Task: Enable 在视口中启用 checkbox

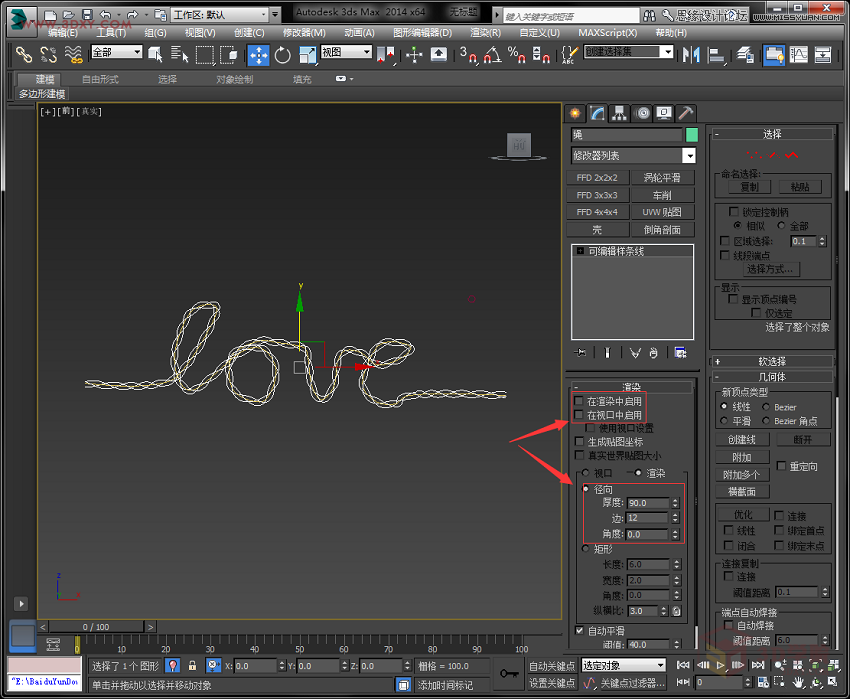Action: pos(578,415)
